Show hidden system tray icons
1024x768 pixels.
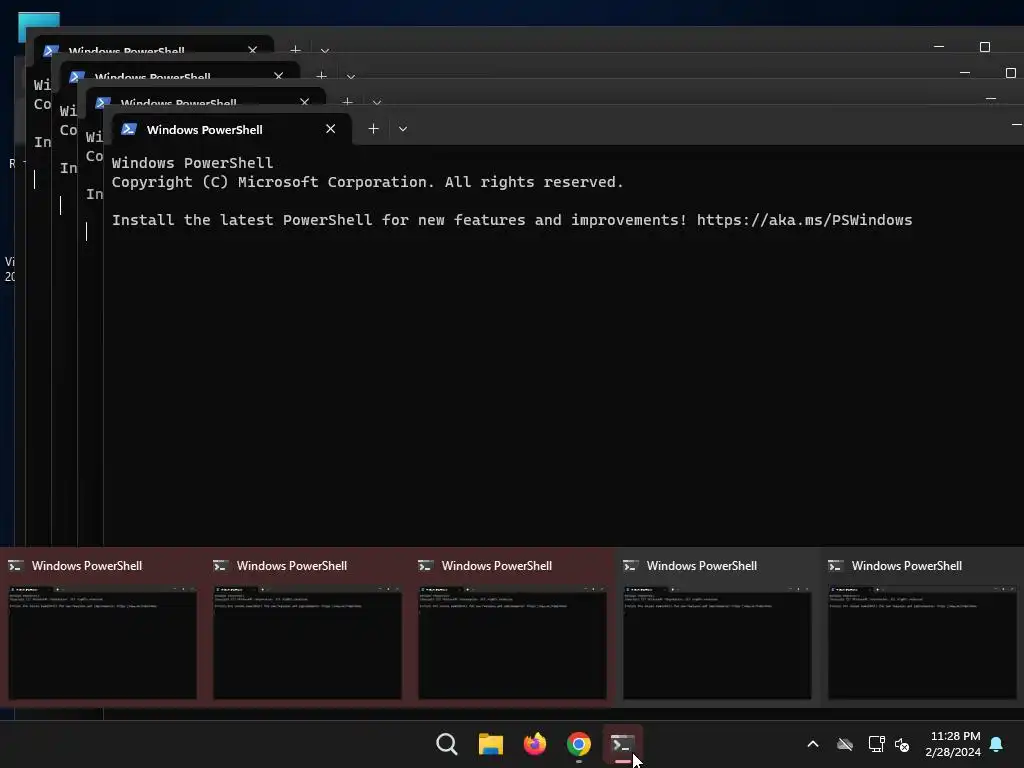point(813,744)
